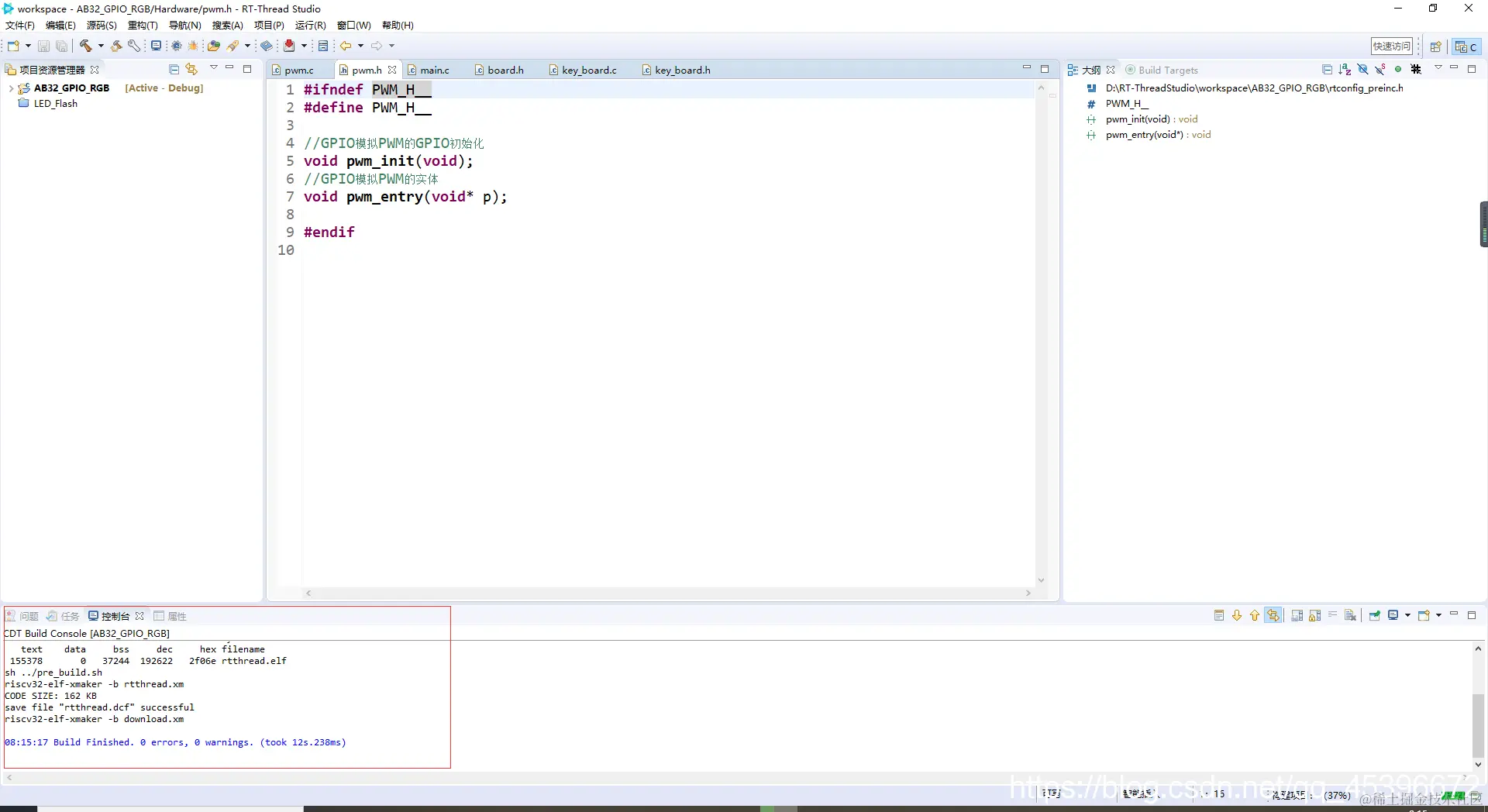1488x812 pixels.
Task: Toggle hide fields in outline
Action: pyautogui.click(x=1362, y=70)
